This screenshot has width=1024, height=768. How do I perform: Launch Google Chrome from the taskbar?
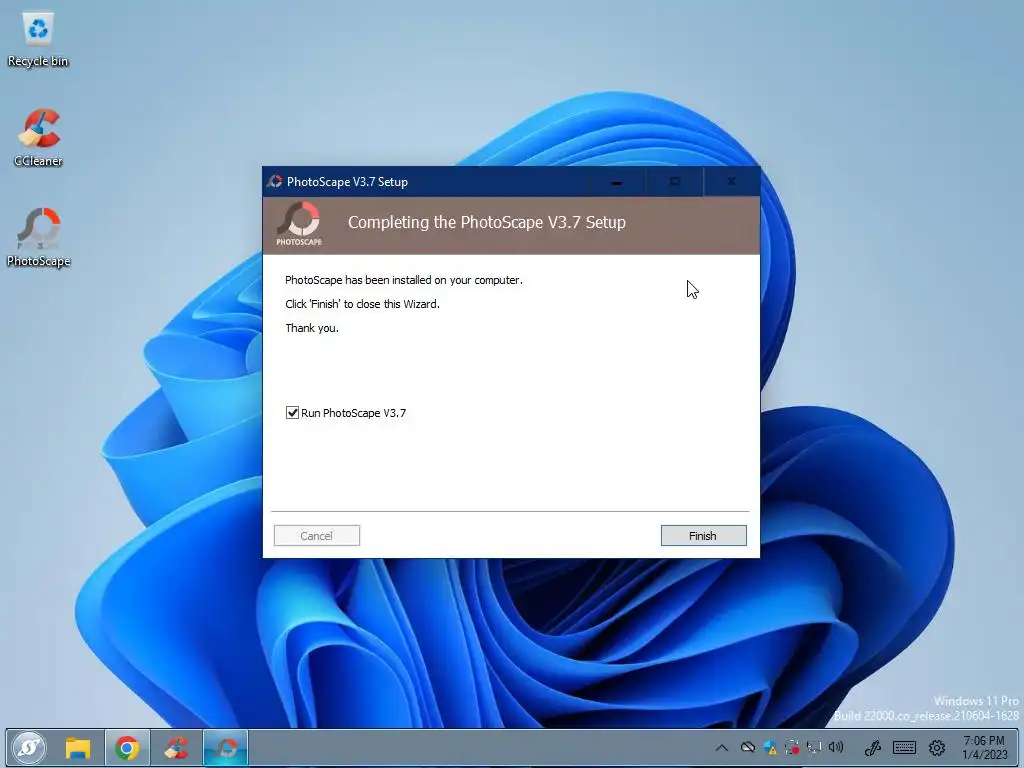pyautogui.click(x=127, y=747)
